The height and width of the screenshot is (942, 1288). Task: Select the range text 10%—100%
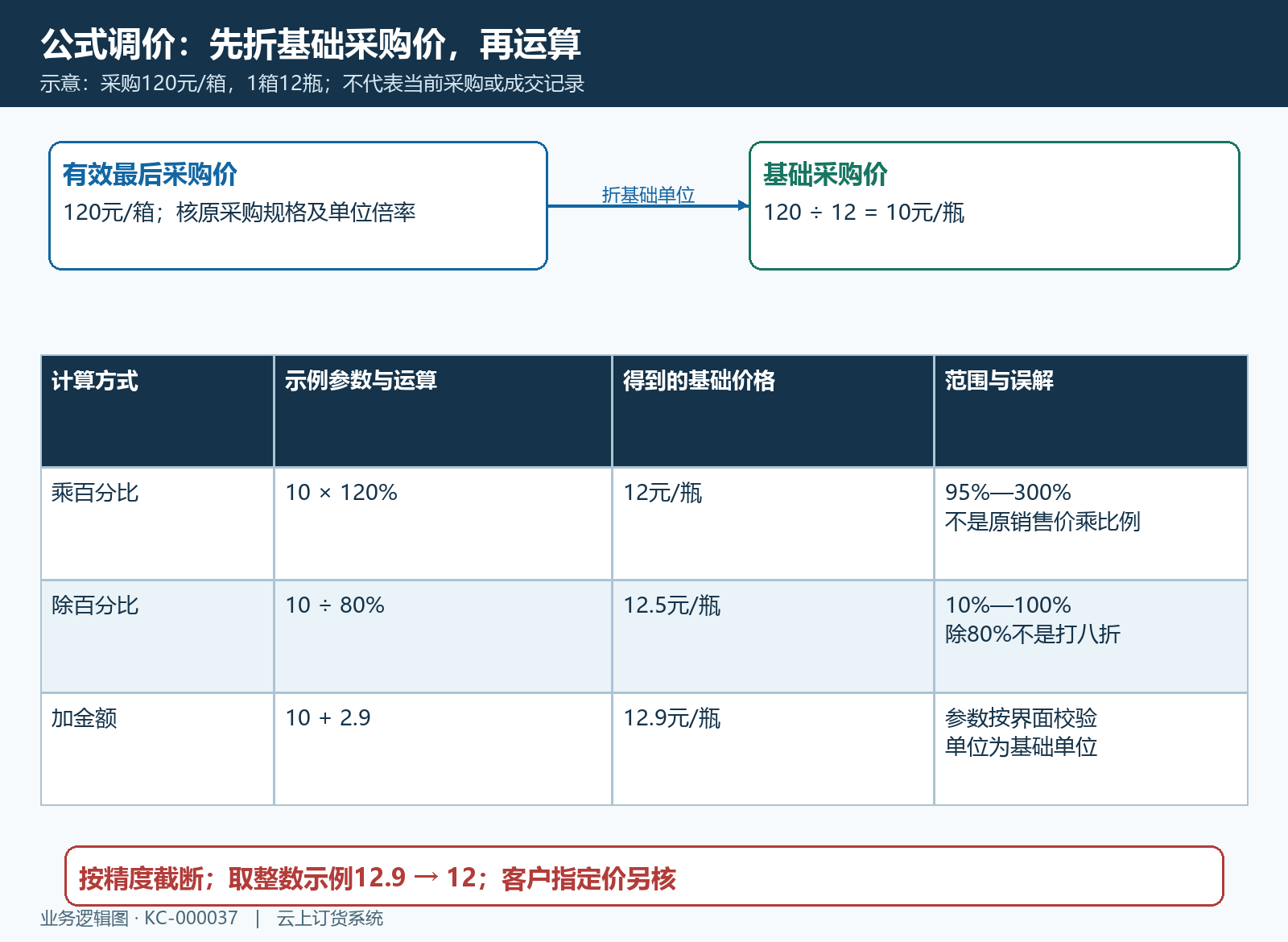(1008, 605)
